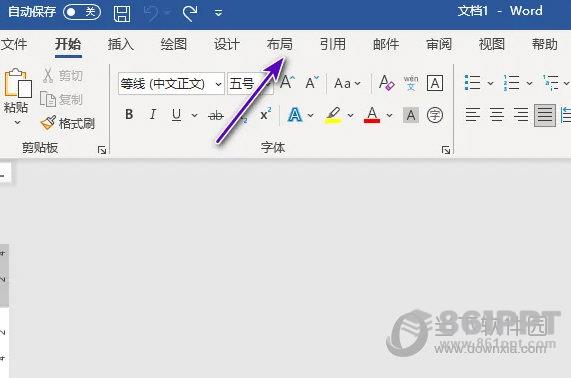Open the Font dialog launcher
The image size is (571, 378).
tap(446, 150)
